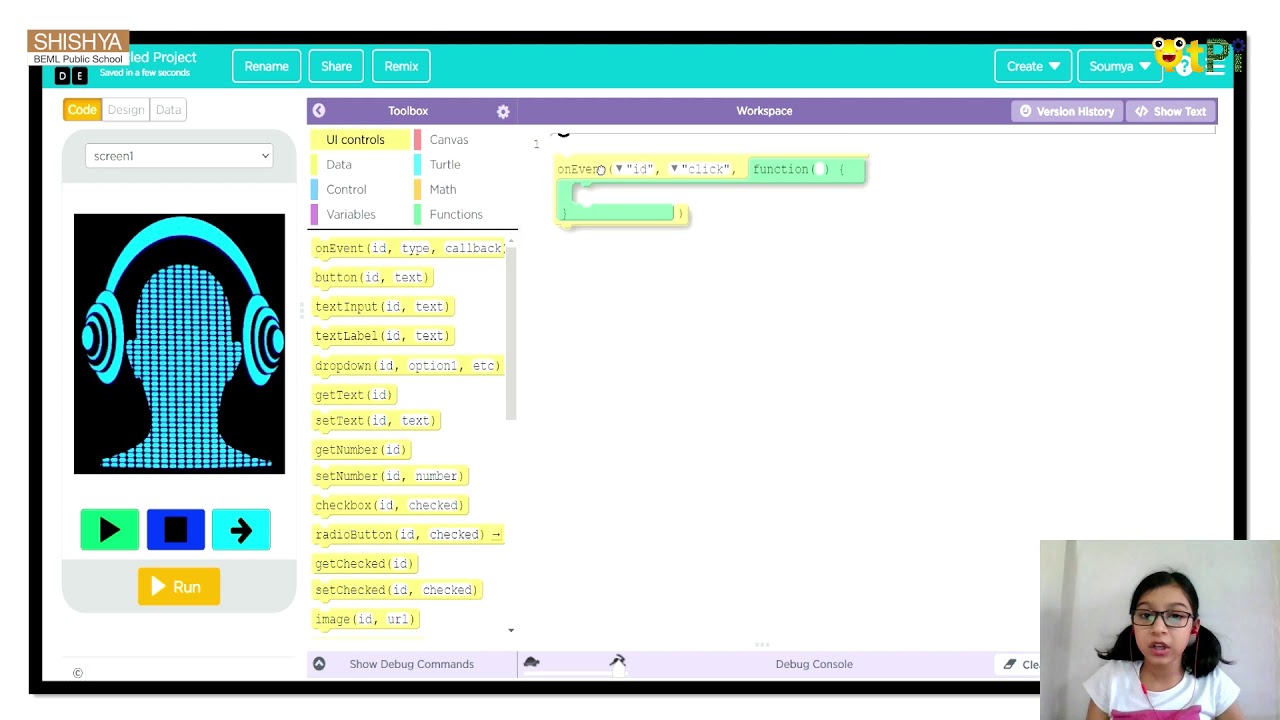Click the green play button in the app preview

coord(110,530)
